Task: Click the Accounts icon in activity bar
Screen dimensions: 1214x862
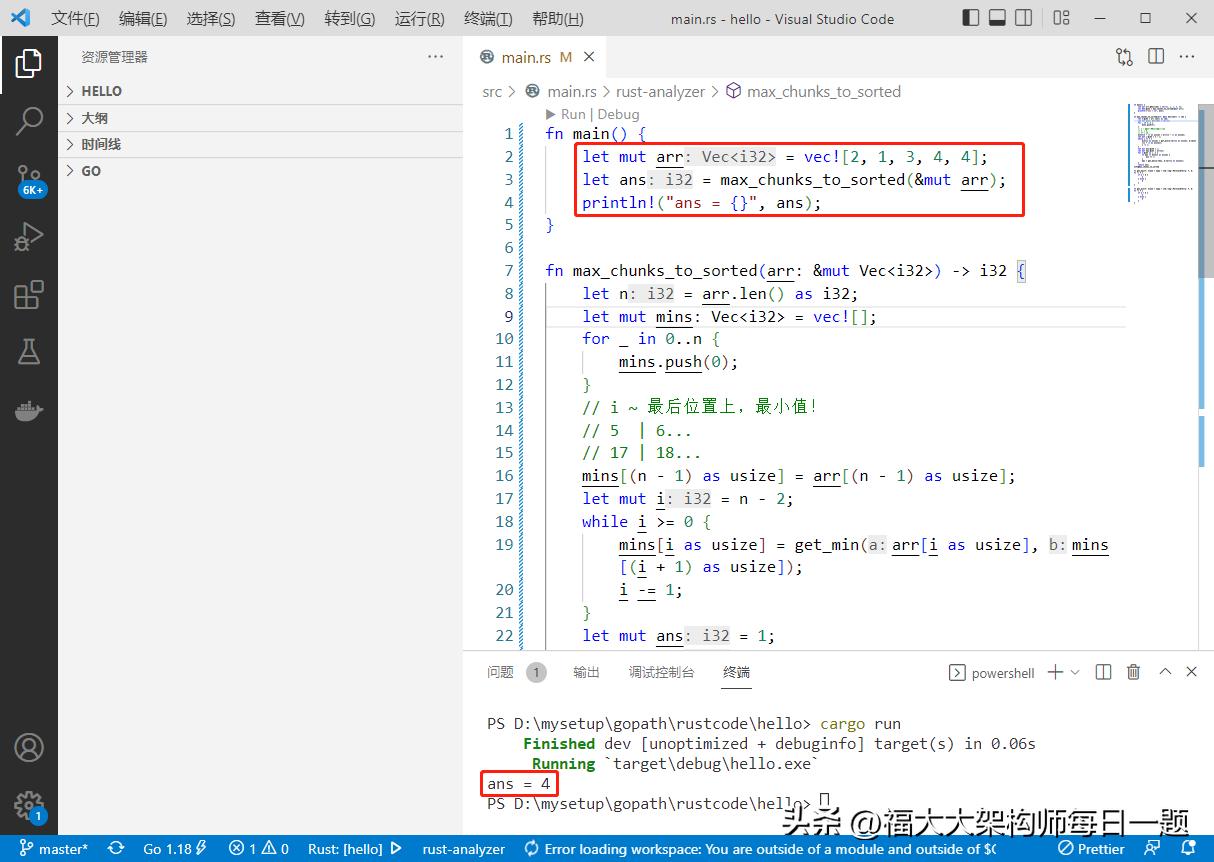Action: [x=29, y=747]
